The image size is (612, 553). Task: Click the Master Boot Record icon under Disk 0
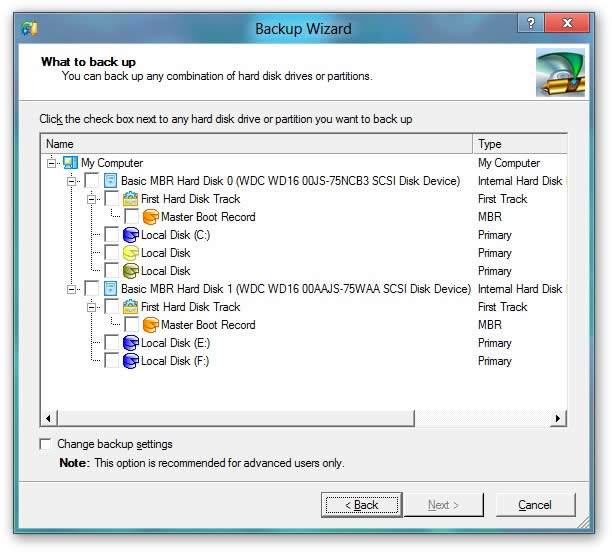pyautogui.click(x=150, y=217)
